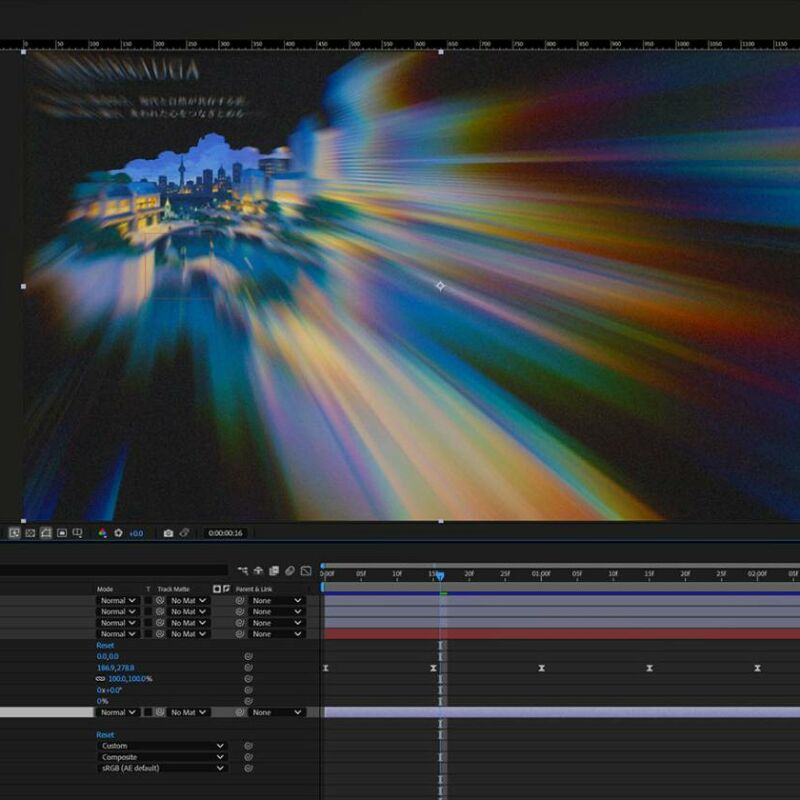Toggle hide shy layers in timeline
Image resolution: width=800 pixels, height=800 pixels.
[x=258, y=570]
